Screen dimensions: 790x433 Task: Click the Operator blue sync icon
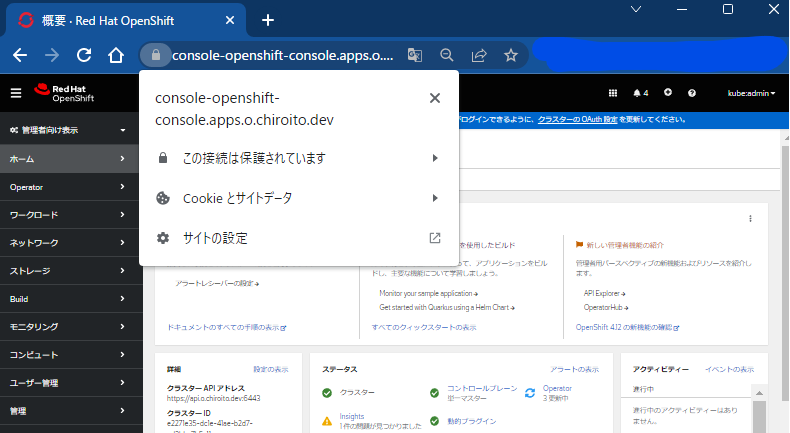click(x=530, y=393)
